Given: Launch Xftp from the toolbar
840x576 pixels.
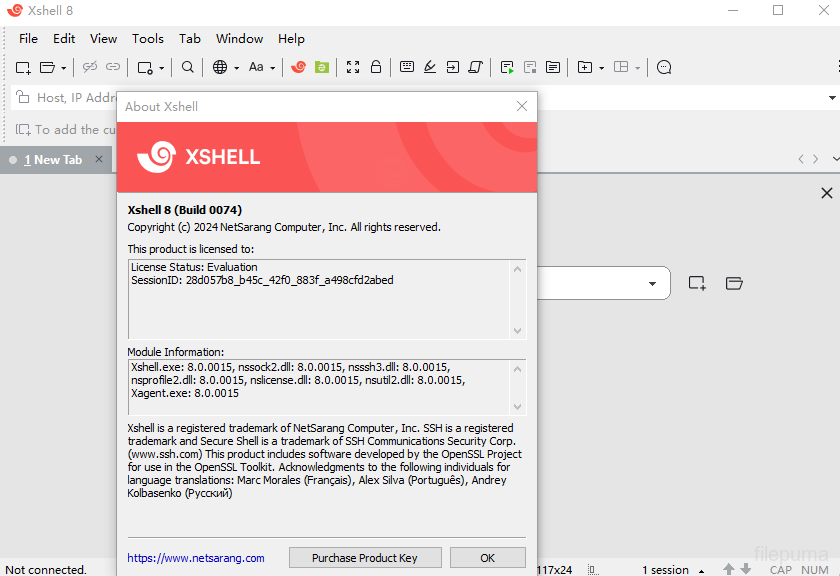Looking at the screenshot, I should click(x=322, y=67).
